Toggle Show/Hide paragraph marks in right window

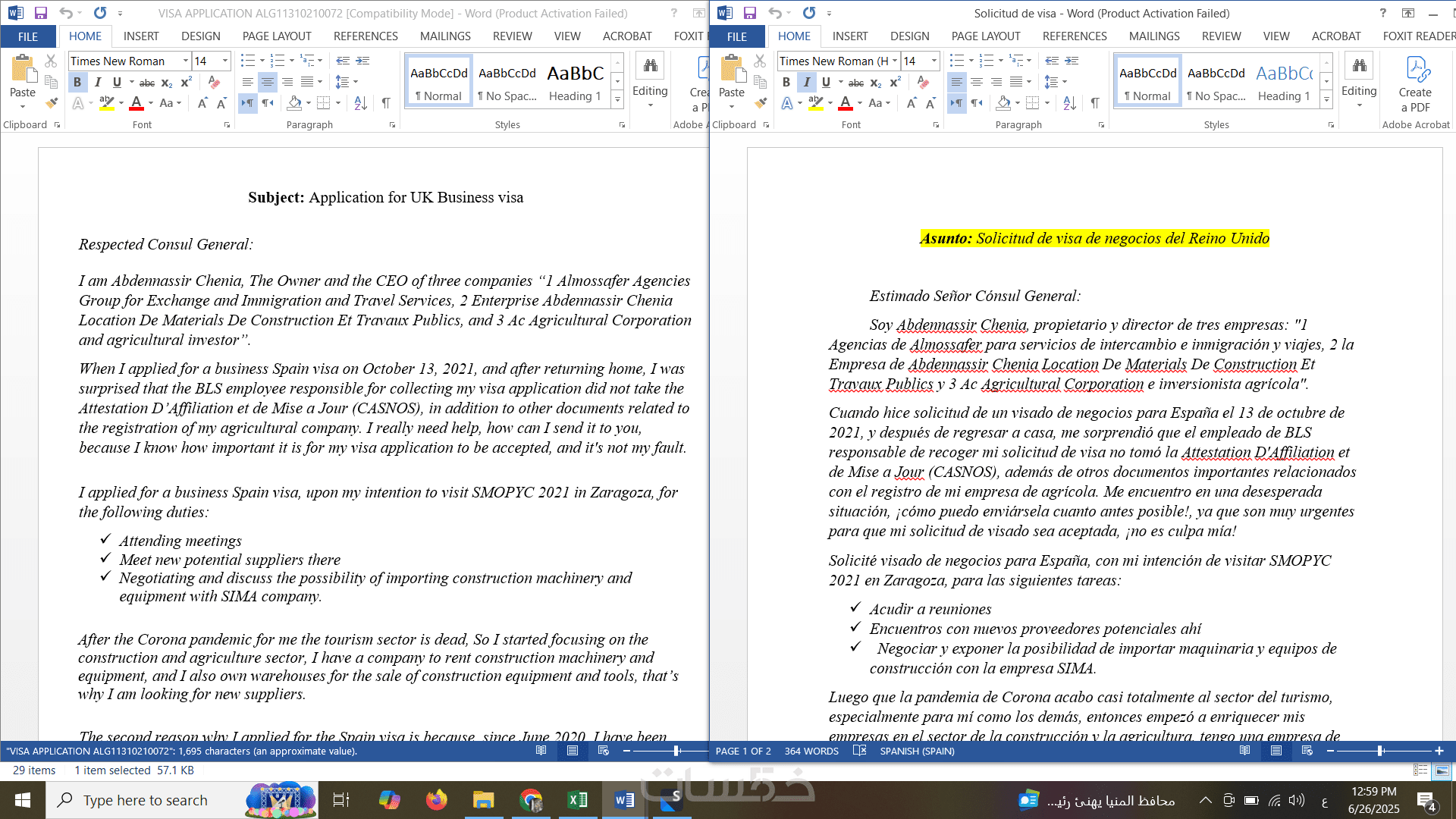pyautogui.click(x=1095, y=103)
